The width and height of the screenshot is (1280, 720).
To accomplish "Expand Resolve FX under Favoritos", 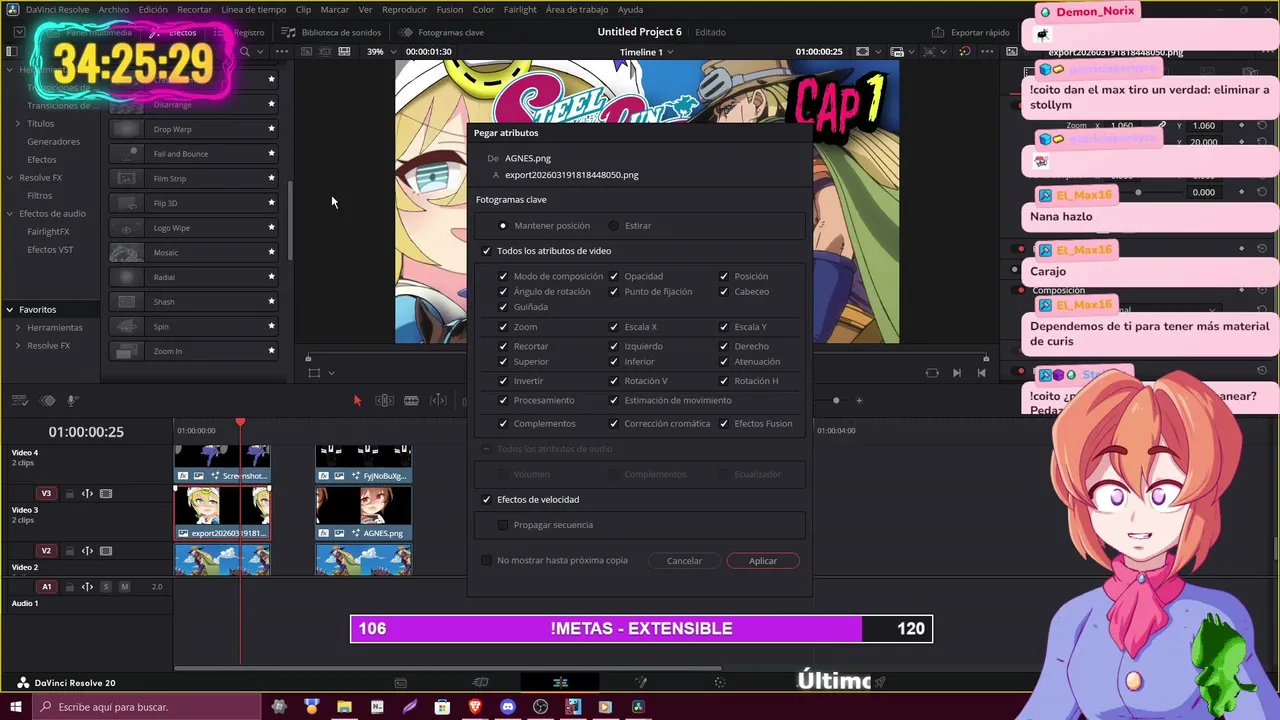I will [17, 346].
